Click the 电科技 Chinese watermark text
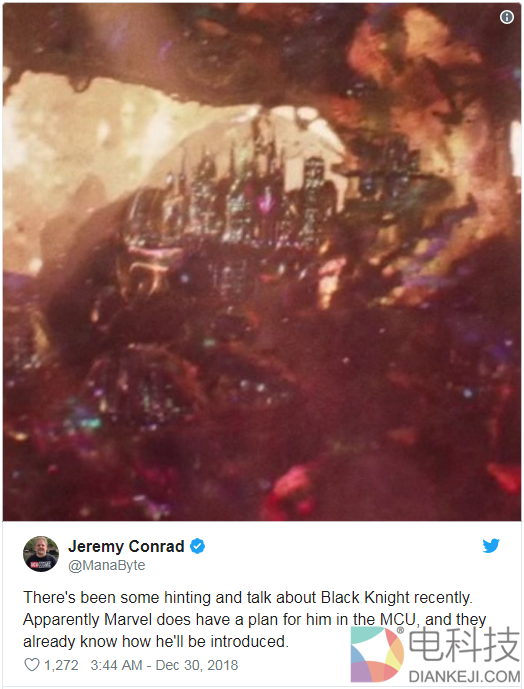This screenshot has height=689, width=524. (464, 645)
